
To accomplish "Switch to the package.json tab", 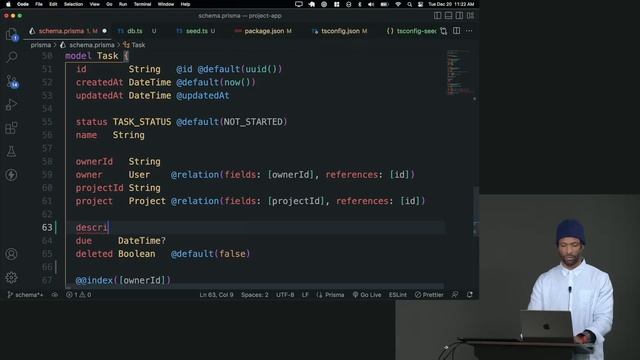I will click(x=264, y=31).
